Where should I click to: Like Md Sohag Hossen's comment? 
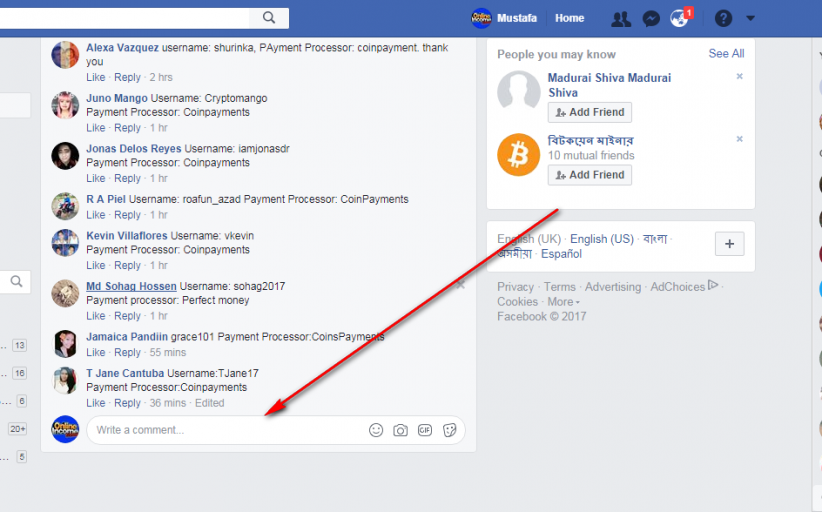point(95,316)
